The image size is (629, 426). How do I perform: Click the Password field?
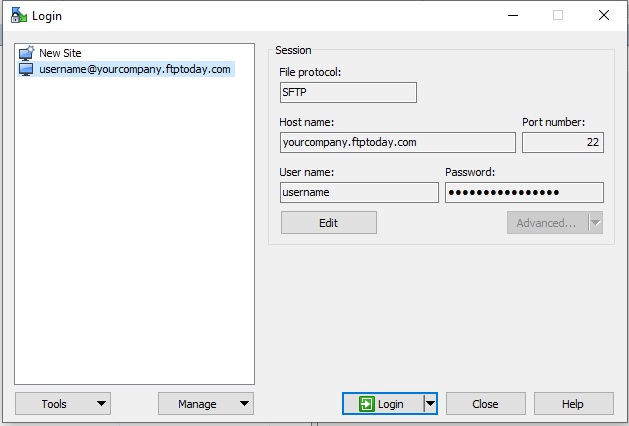[524, 193]
